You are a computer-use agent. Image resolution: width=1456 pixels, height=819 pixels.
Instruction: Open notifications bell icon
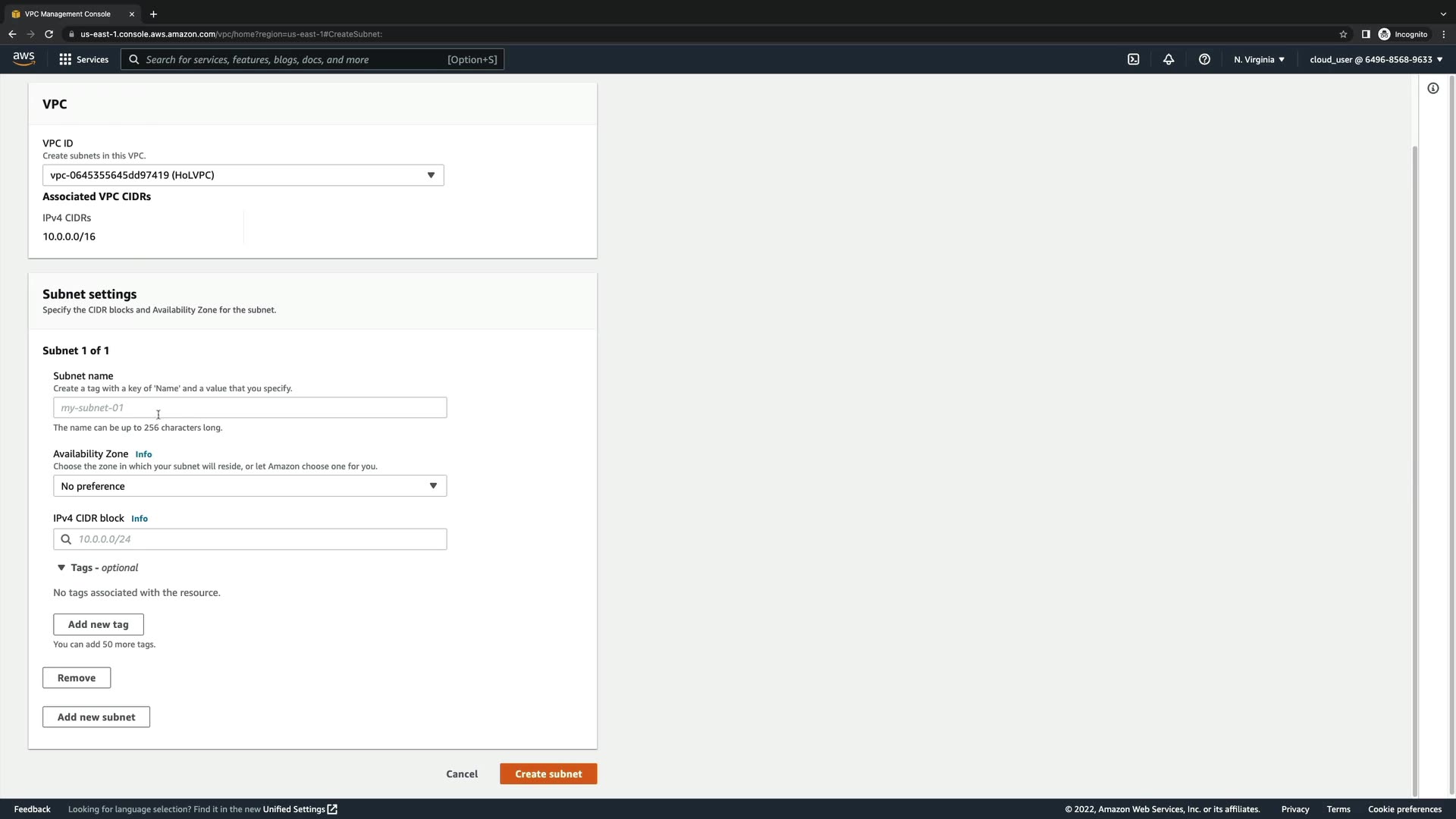(x=1169, y=59)
